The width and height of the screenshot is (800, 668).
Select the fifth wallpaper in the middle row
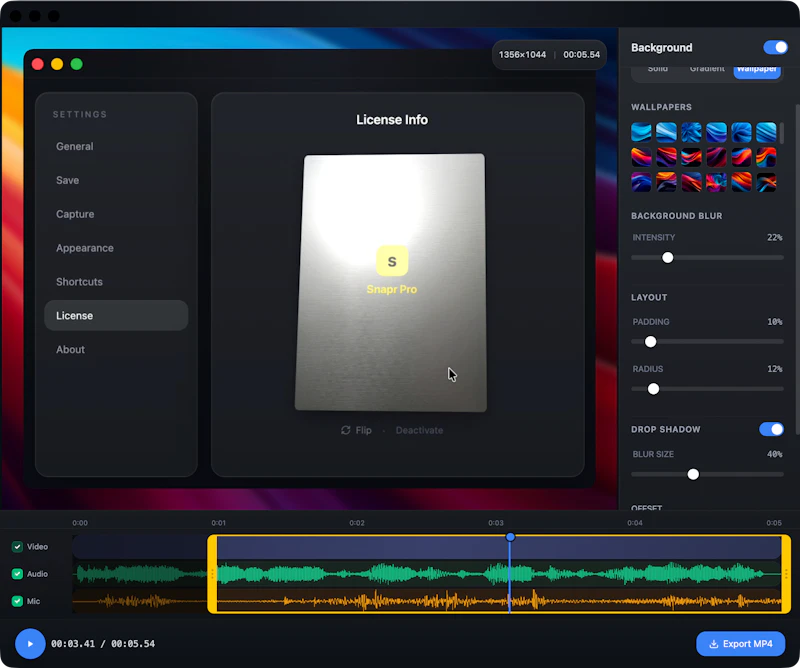741,157
